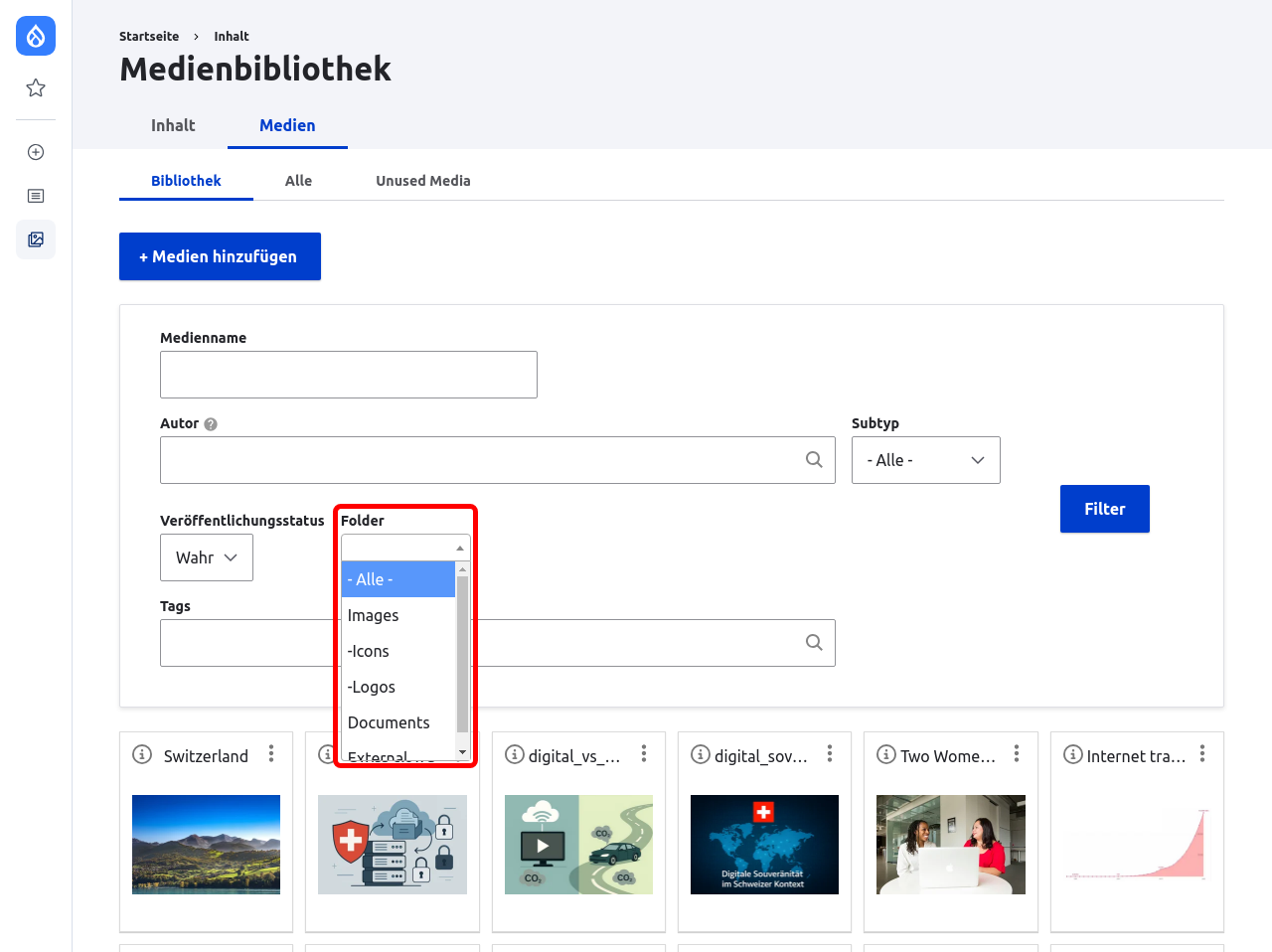Viewport: 1272px width, 952px height.
Task: Choose '-Icons' in the Folder list
Action: pos(398,651)
